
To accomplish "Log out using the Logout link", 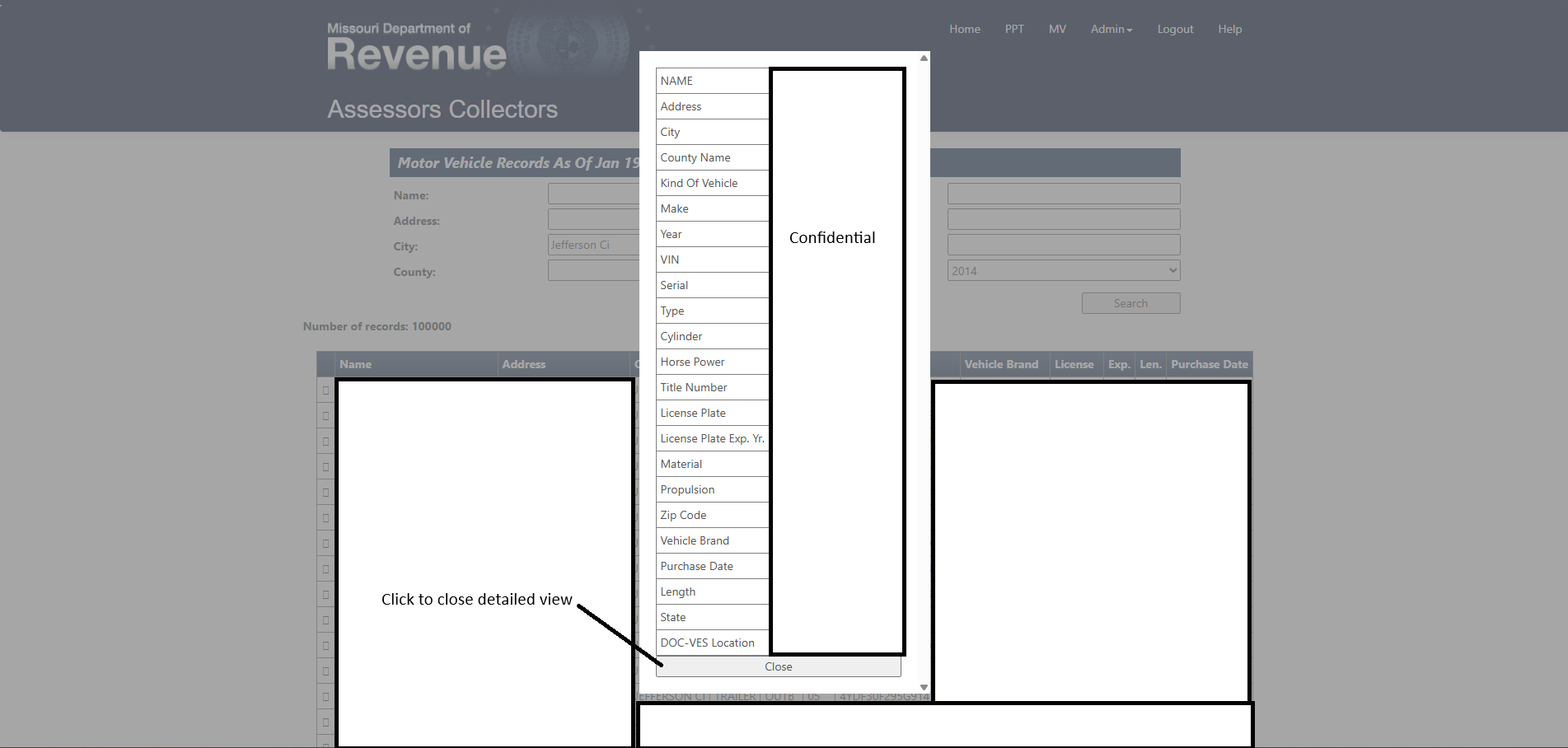I will (x=1175, y=29).
